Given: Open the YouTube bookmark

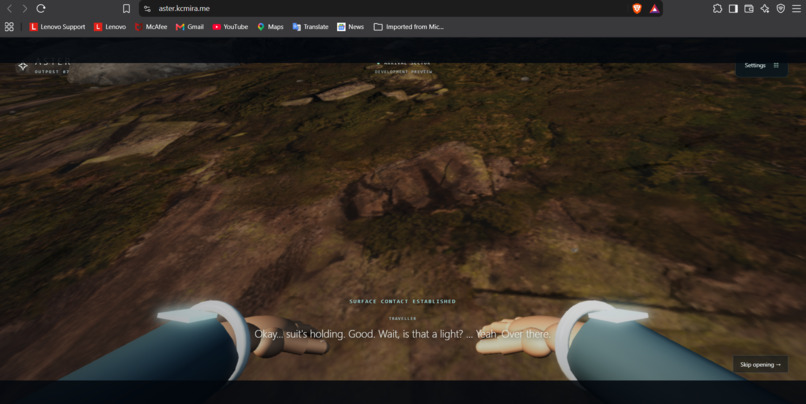Looking at the screenshot, I should (x=230, y=27).
